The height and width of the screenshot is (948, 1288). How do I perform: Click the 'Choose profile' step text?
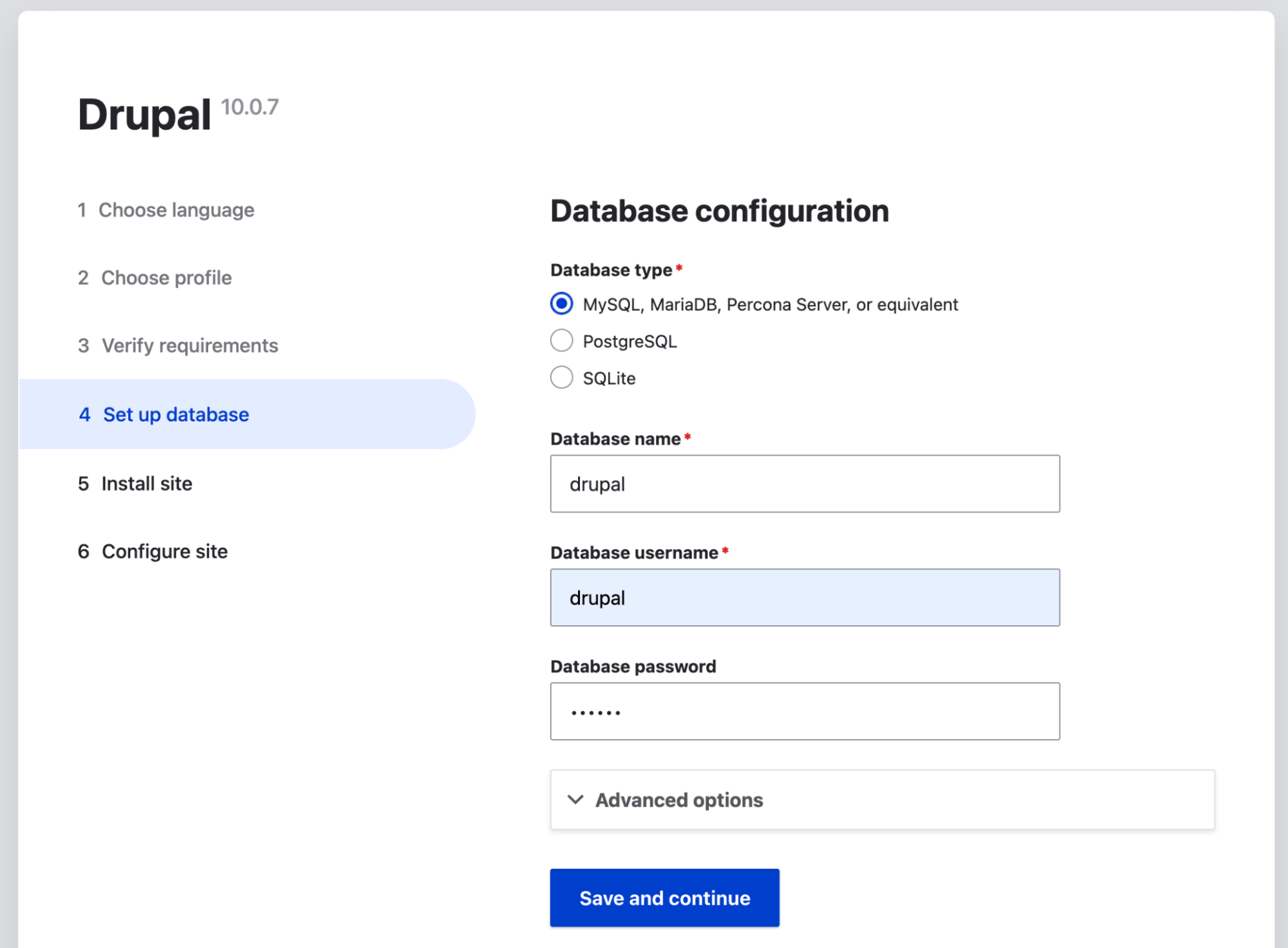(x=166, y=278)
